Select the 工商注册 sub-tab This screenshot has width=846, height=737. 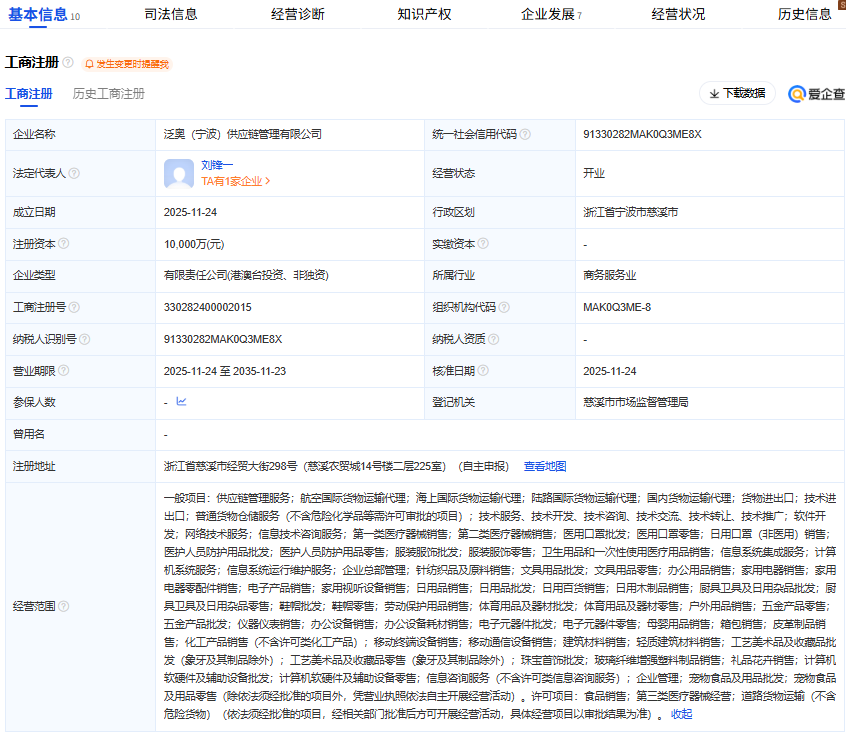point(29,94)
